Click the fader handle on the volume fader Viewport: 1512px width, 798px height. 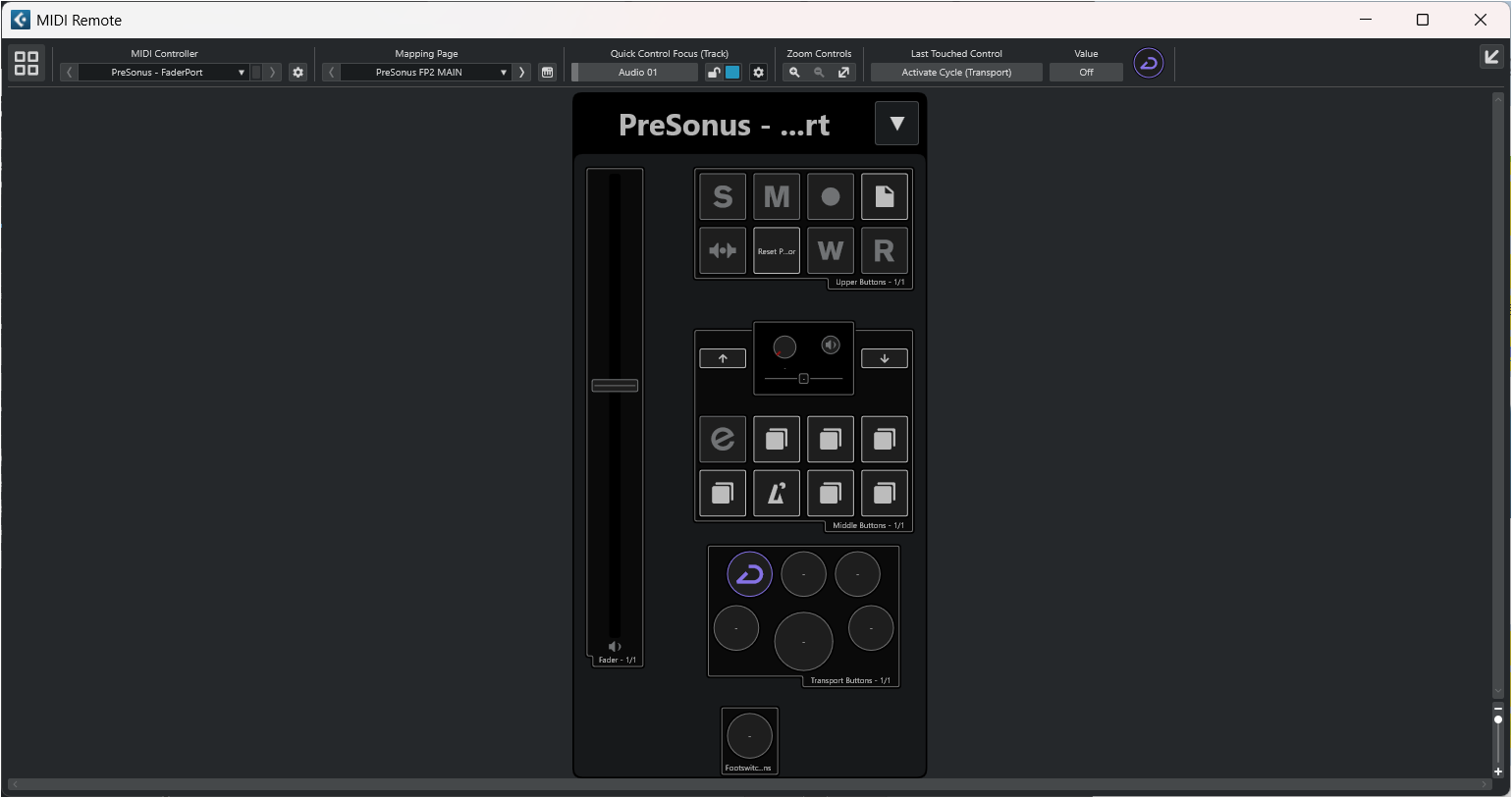615,386
